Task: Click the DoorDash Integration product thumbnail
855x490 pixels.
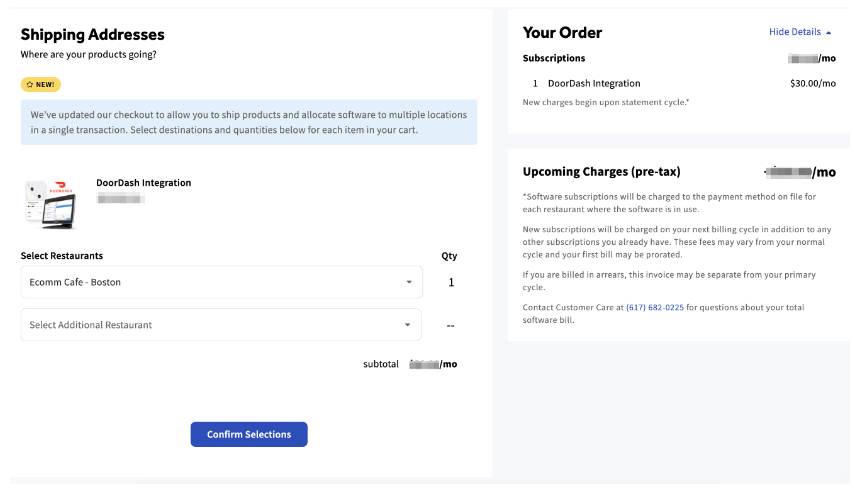Action: [50, 204]
